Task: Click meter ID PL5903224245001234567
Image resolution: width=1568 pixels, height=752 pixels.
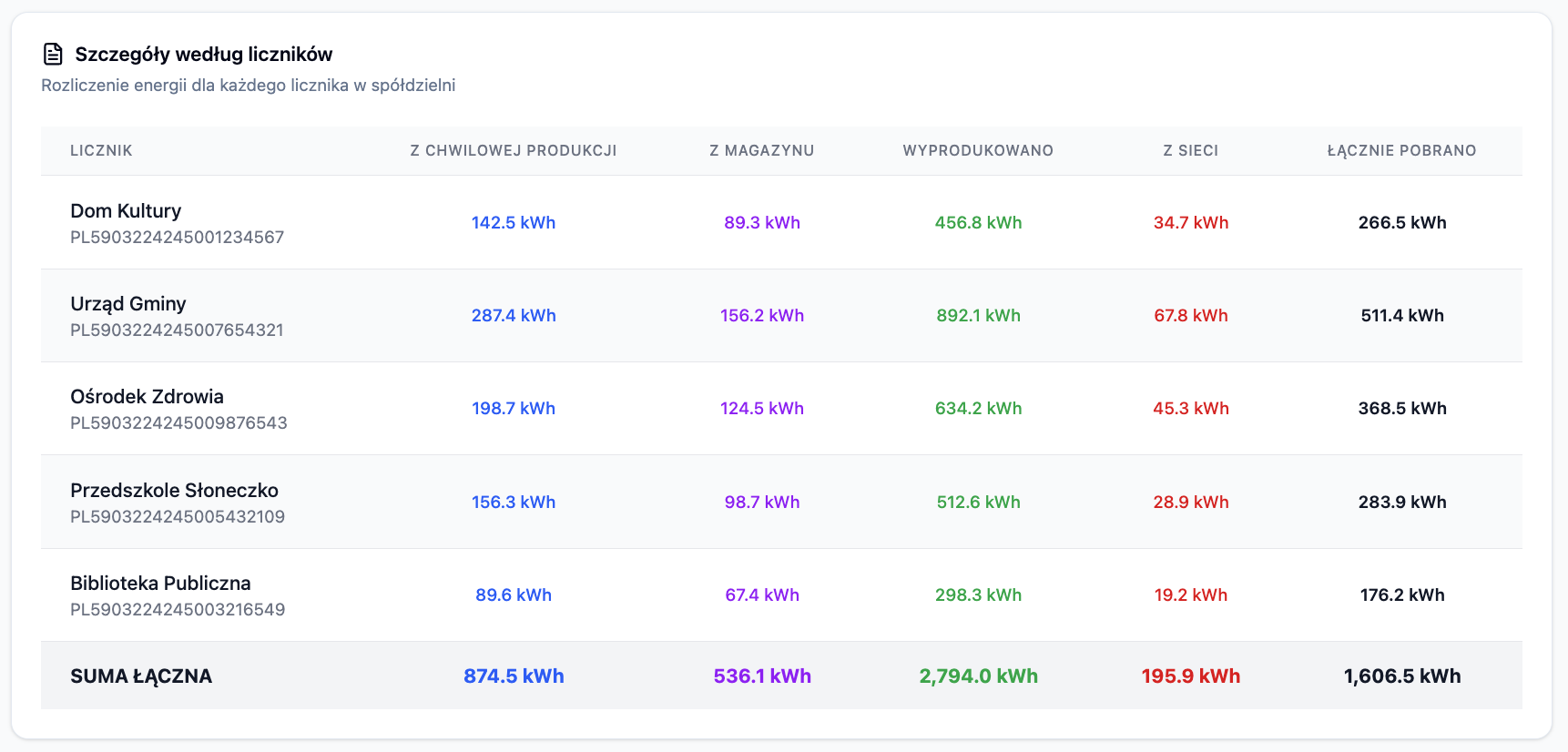Action: [177, 238]
